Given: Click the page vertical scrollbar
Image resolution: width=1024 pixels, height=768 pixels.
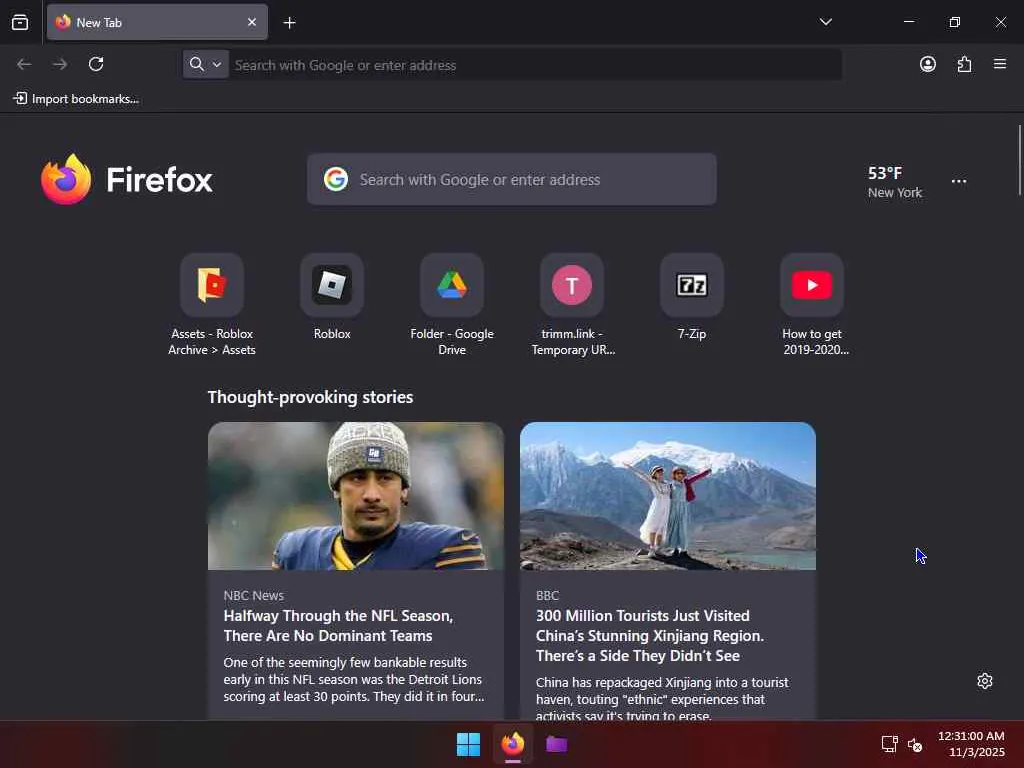Looking at the screenshot, I should click(x=1019, y=161).
